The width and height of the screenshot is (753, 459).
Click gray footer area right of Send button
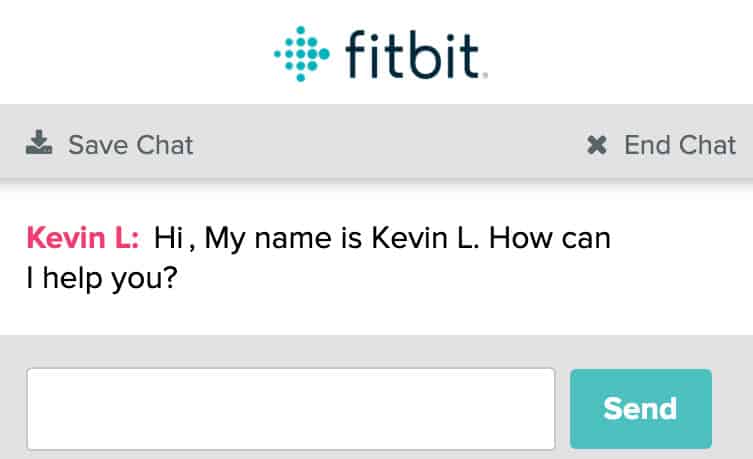(733, 409)
